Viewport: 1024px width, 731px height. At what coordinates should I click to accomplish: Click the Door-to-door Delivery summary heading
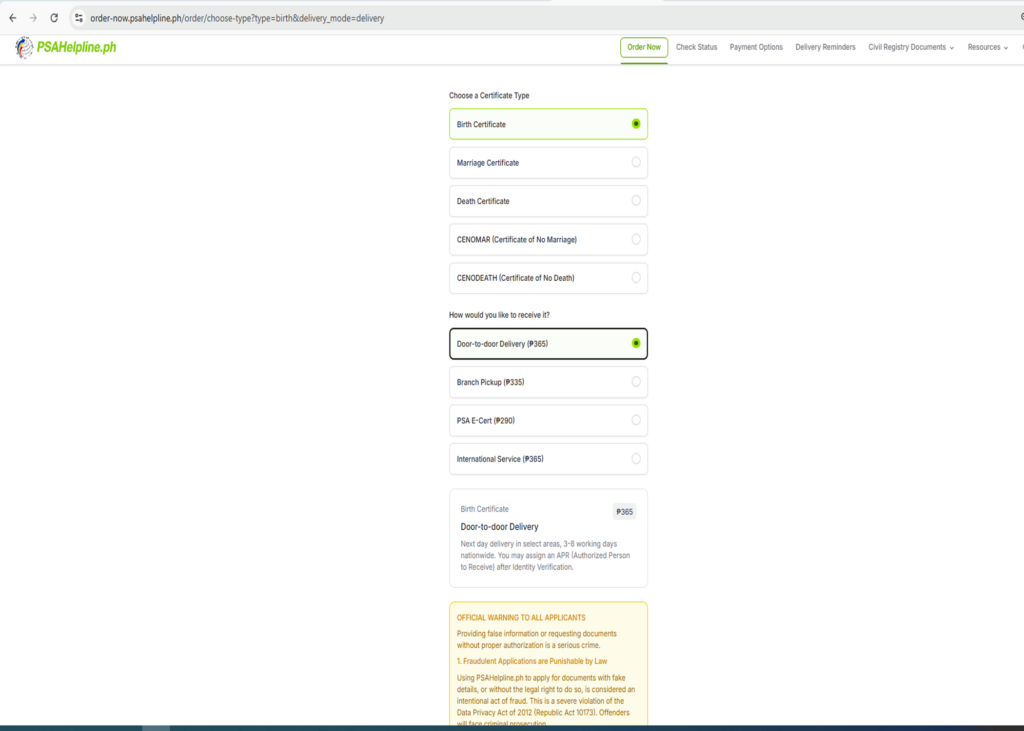pos(499,527)
